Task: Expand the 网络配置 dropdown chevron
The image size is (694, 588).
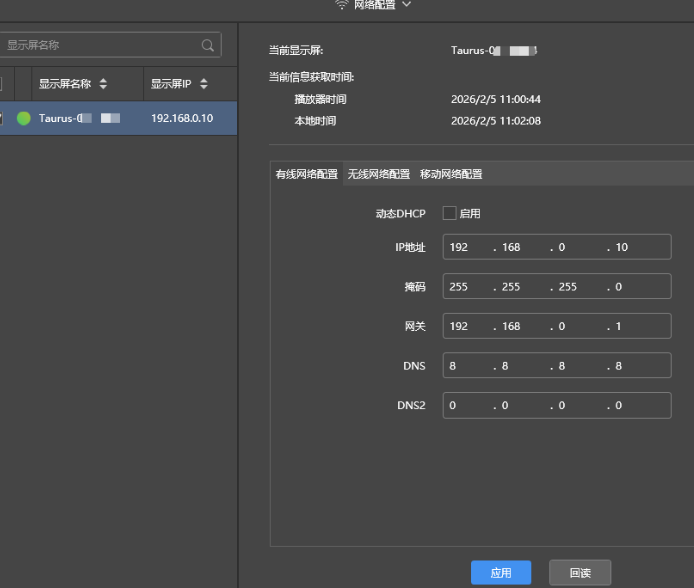Action: pos(406,5)
